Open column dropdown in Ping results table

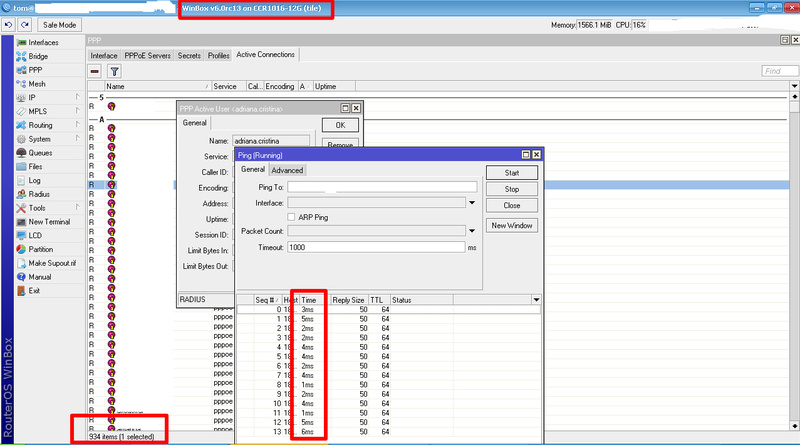coord(536,300)
